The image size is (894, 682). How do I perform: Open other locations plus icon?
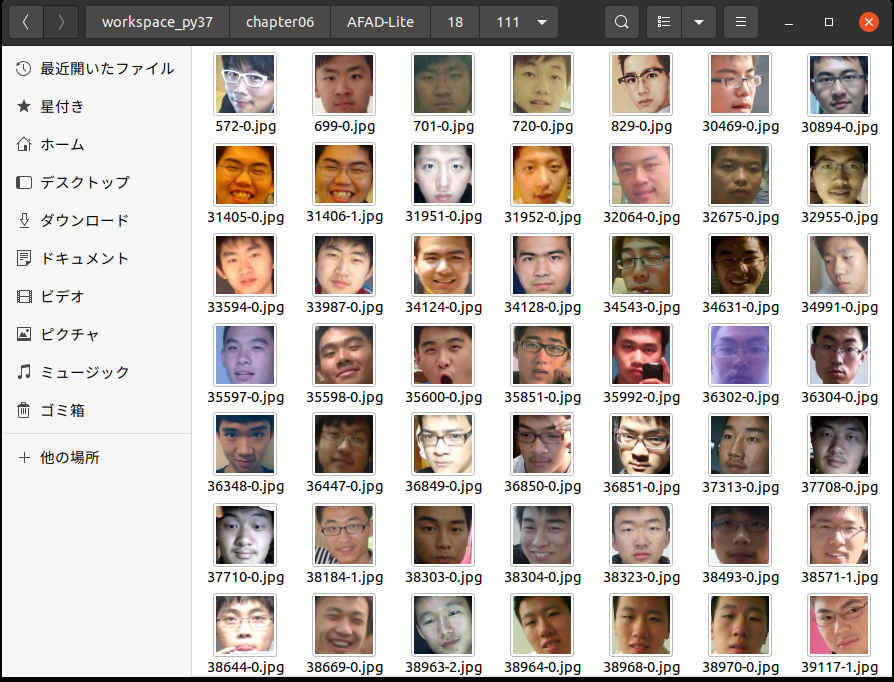[x=23, y=457]
